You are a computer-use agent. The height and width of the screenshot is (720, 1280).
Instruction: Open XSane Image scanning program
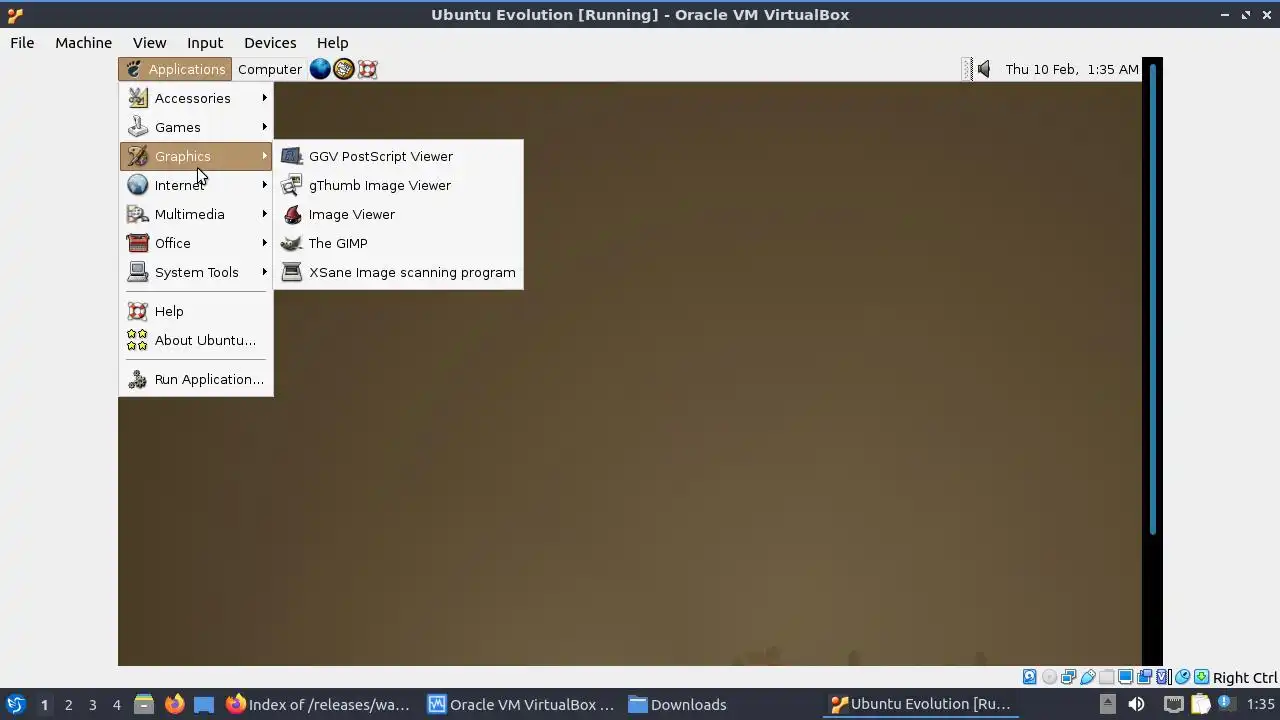pos(398,272)
